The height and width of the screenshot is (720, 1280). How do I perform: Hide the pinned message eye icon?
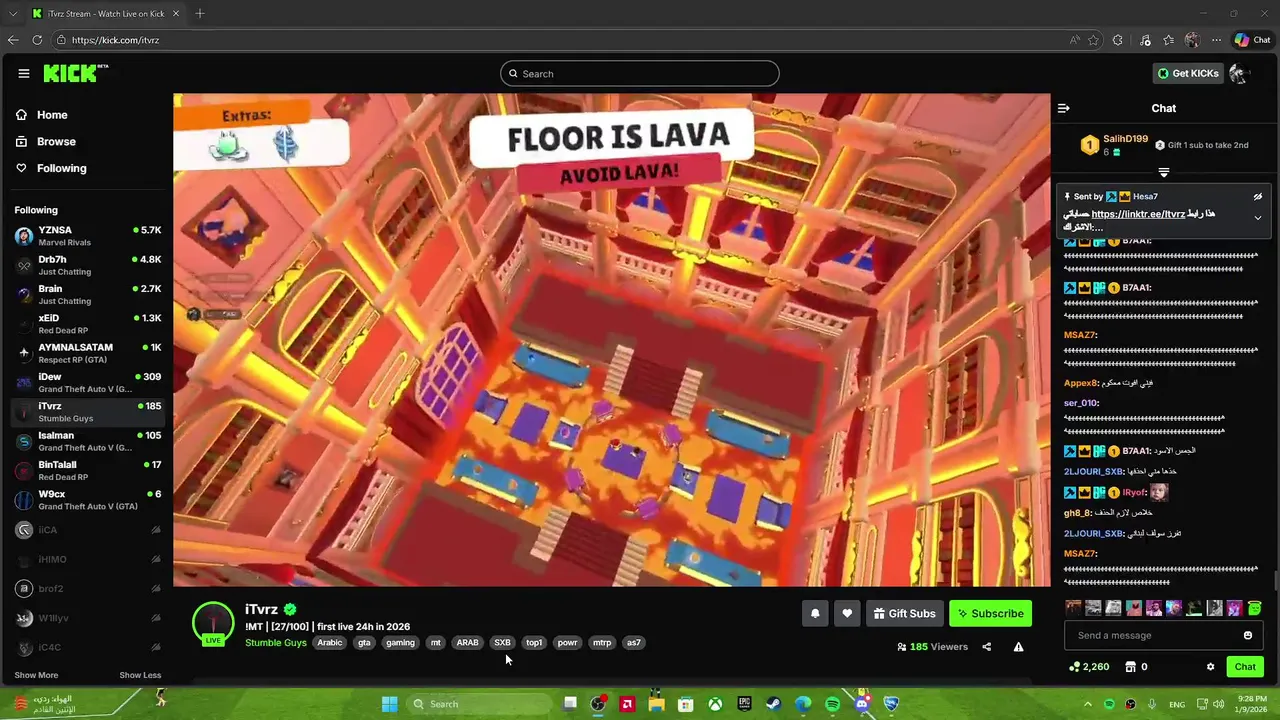click(1258, 197)
